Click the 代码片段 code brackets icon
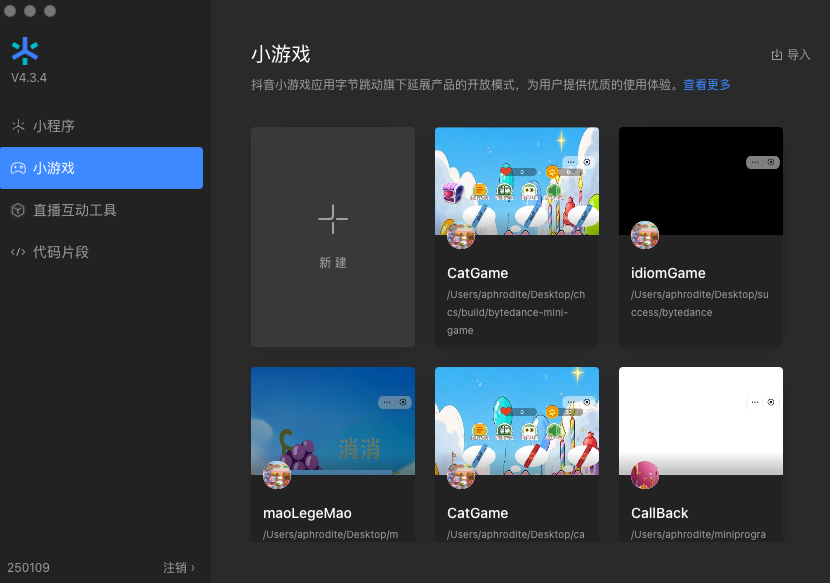The height and width of the screenshot is (583, 830). pos(18,252)
